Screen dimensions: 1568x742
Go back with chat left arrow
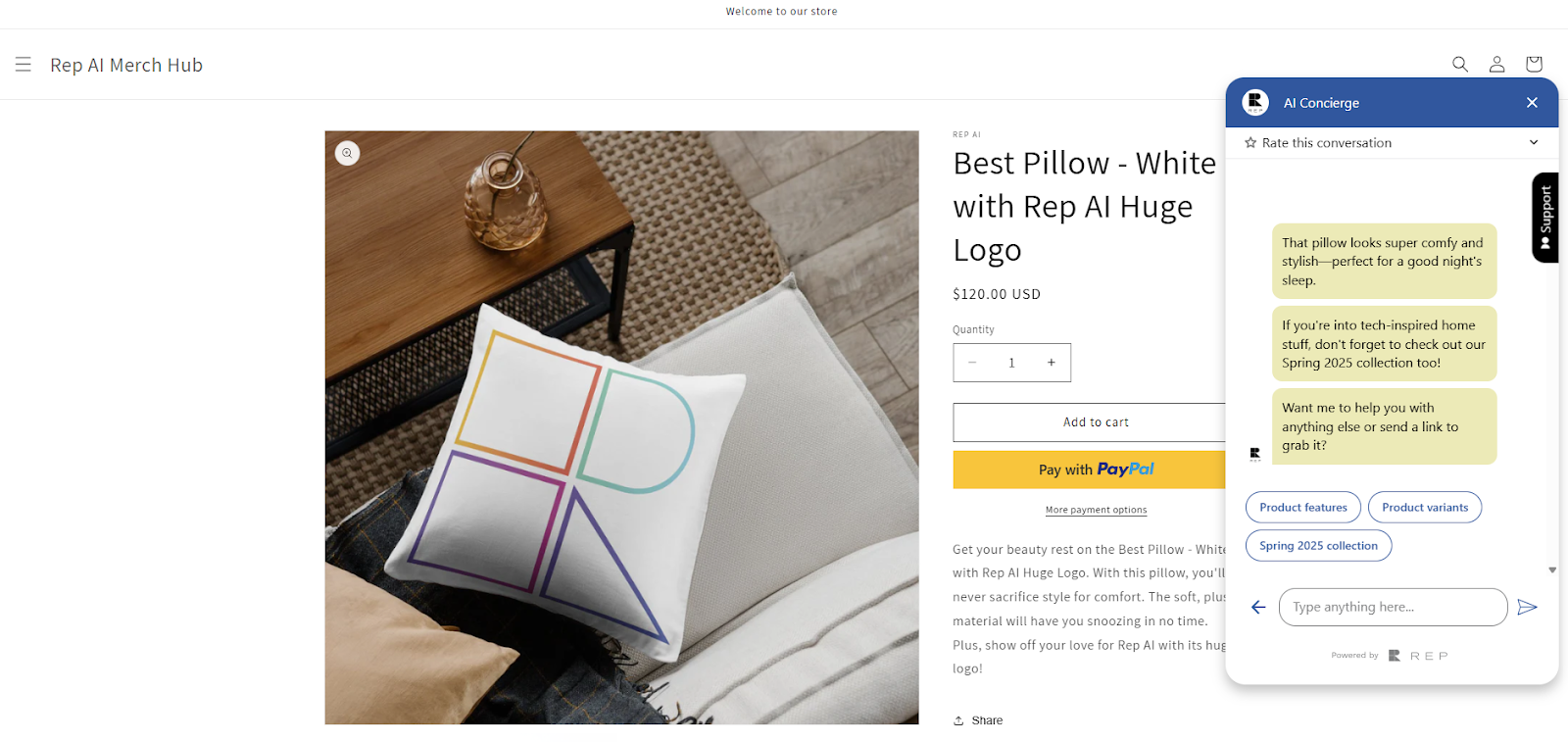pos(1258,608)
